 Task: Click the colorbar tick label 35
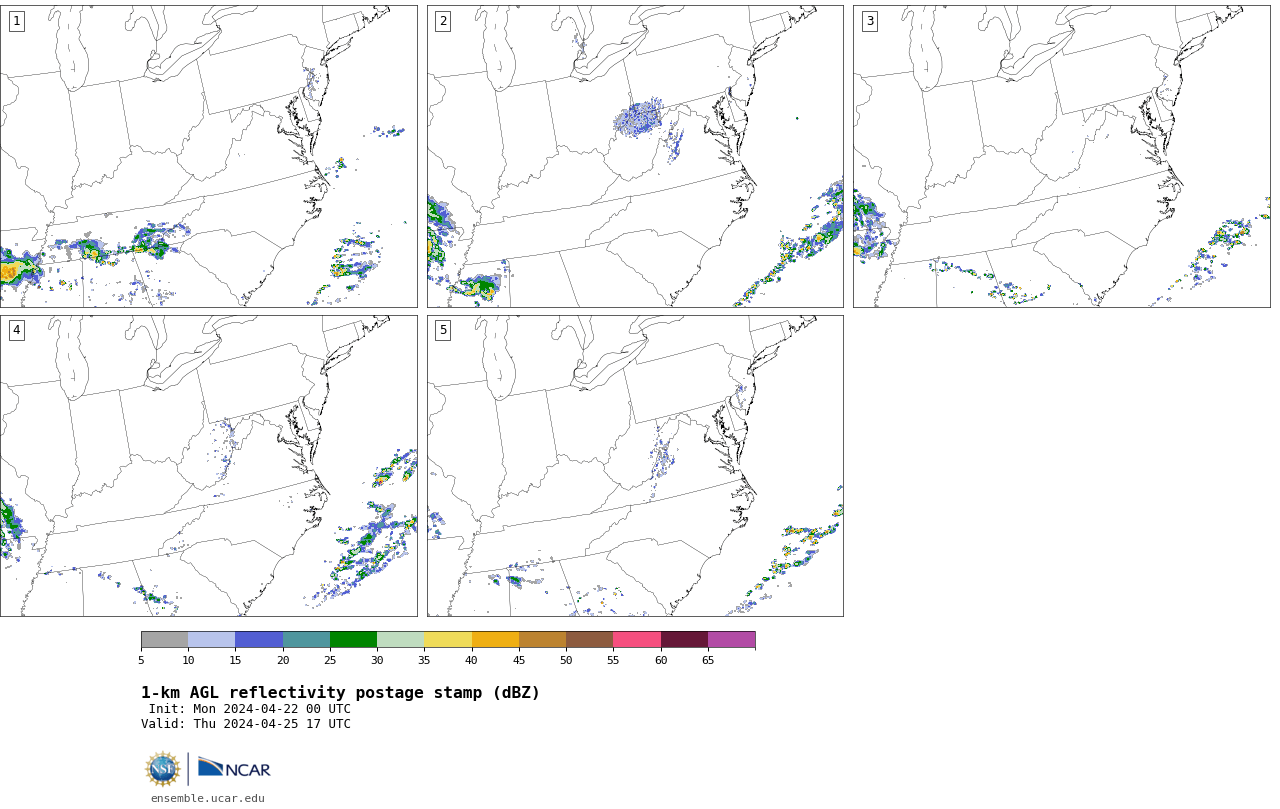coord(424,660)
